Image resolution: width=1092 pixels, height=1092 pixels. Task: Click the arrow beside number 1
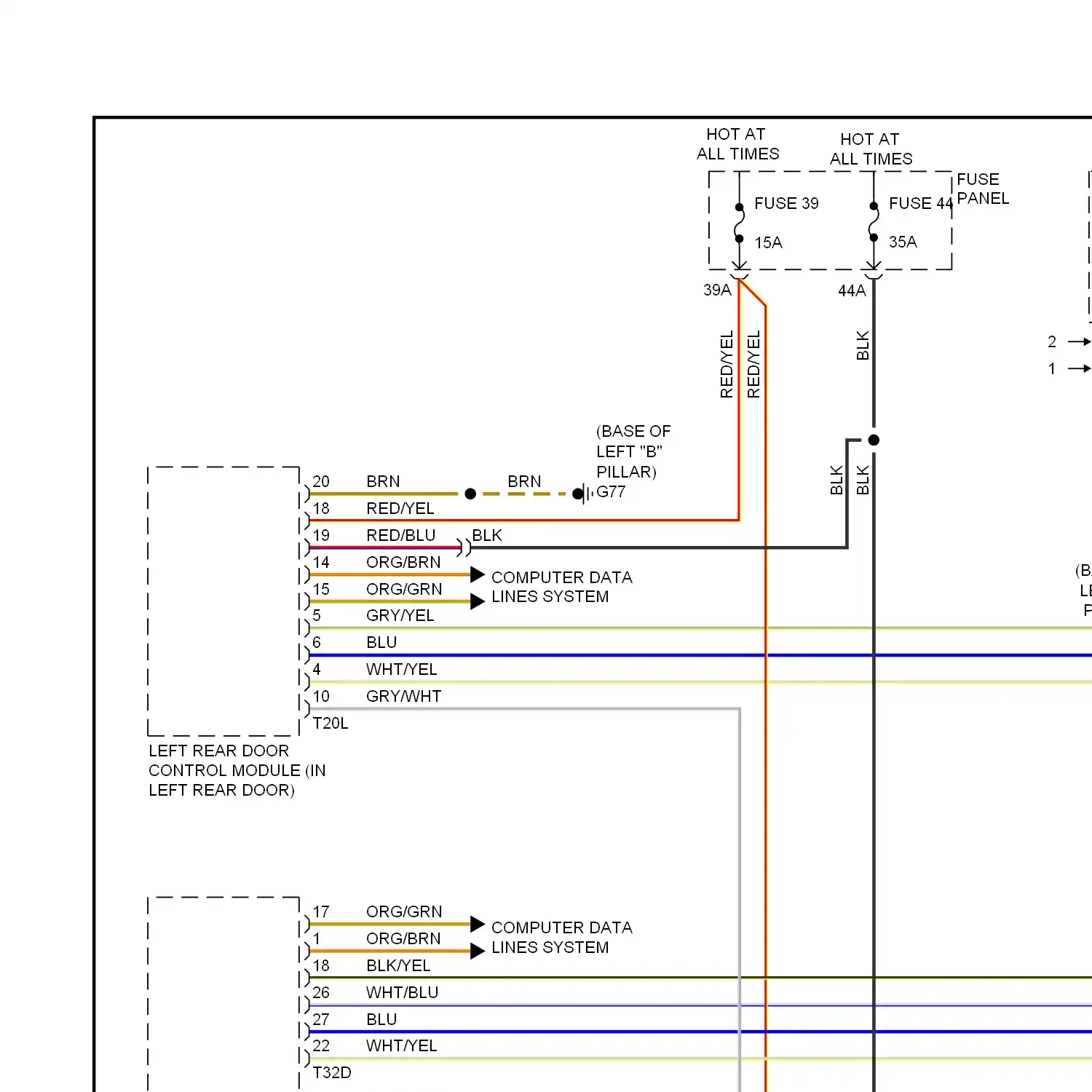[x=1079, y=368]
